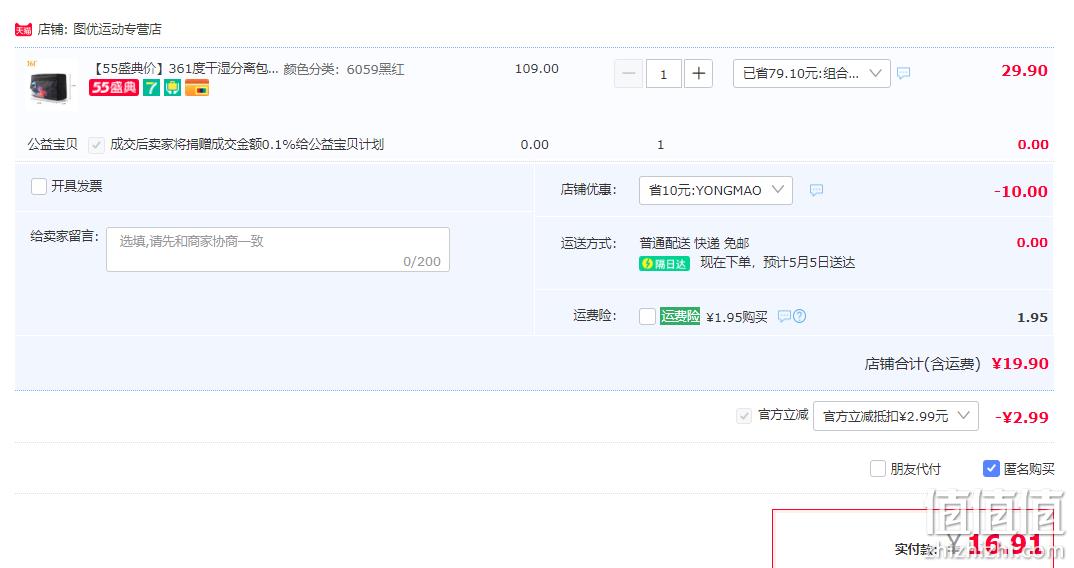This screenshot has height=568, width=1074.
Task: Open the 省10元:YONGMAO store coupon dropdown
Action: click(x=716, y=190)
